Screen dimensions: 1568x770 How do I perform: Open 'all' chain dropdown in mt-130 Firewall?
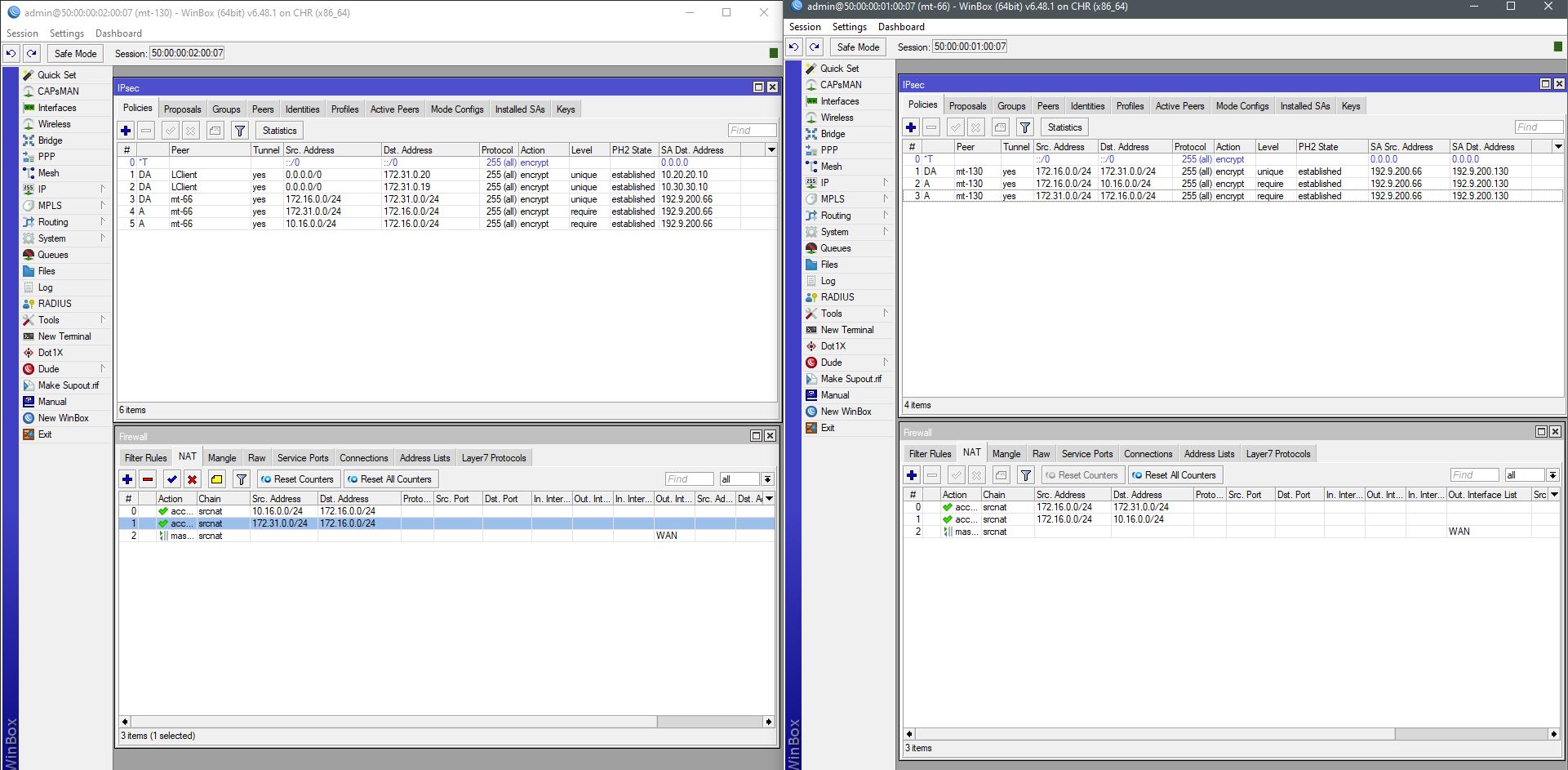[x=767, y=479]
